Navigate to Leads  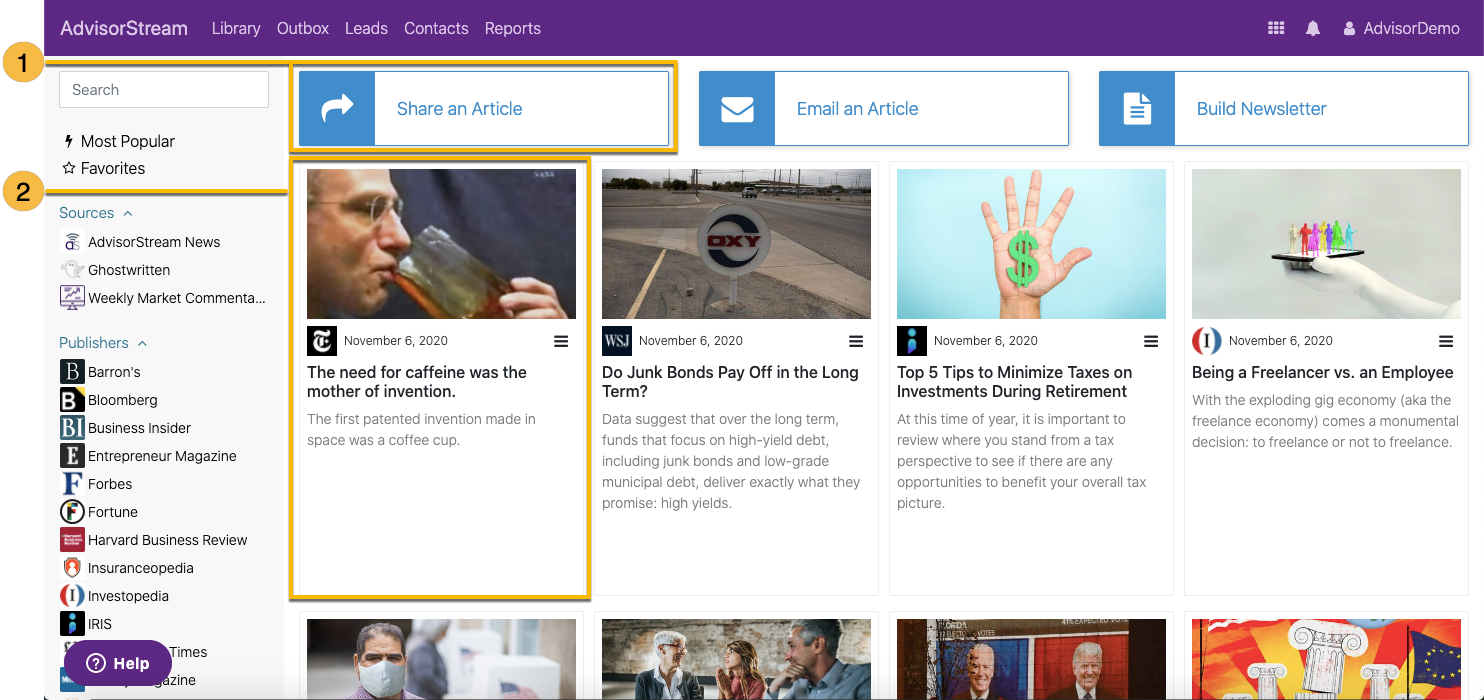point(366,28)
